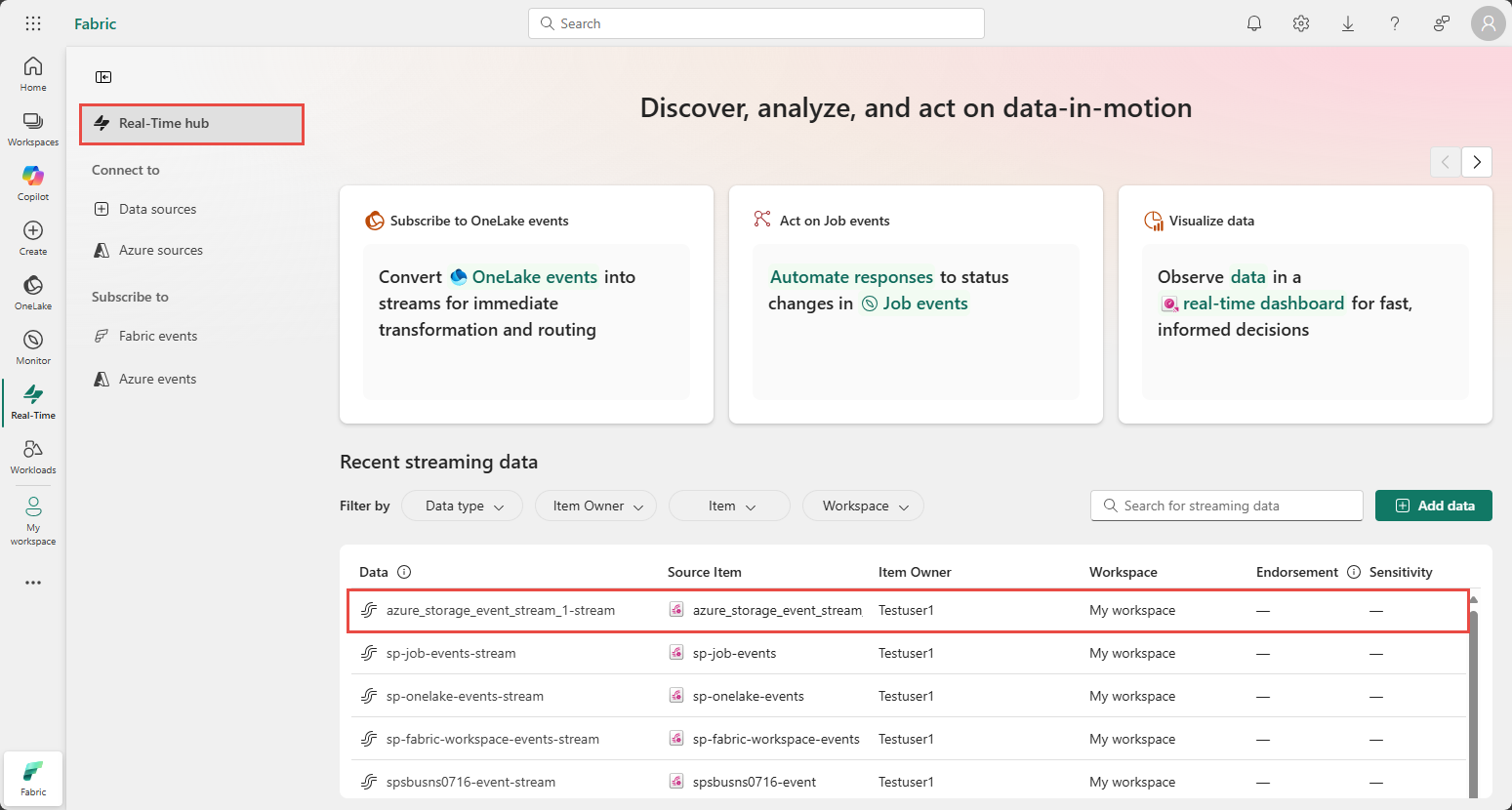Expand the Item filter dropdown
The image size is (1512, 810).
click(x=730, y=506)
